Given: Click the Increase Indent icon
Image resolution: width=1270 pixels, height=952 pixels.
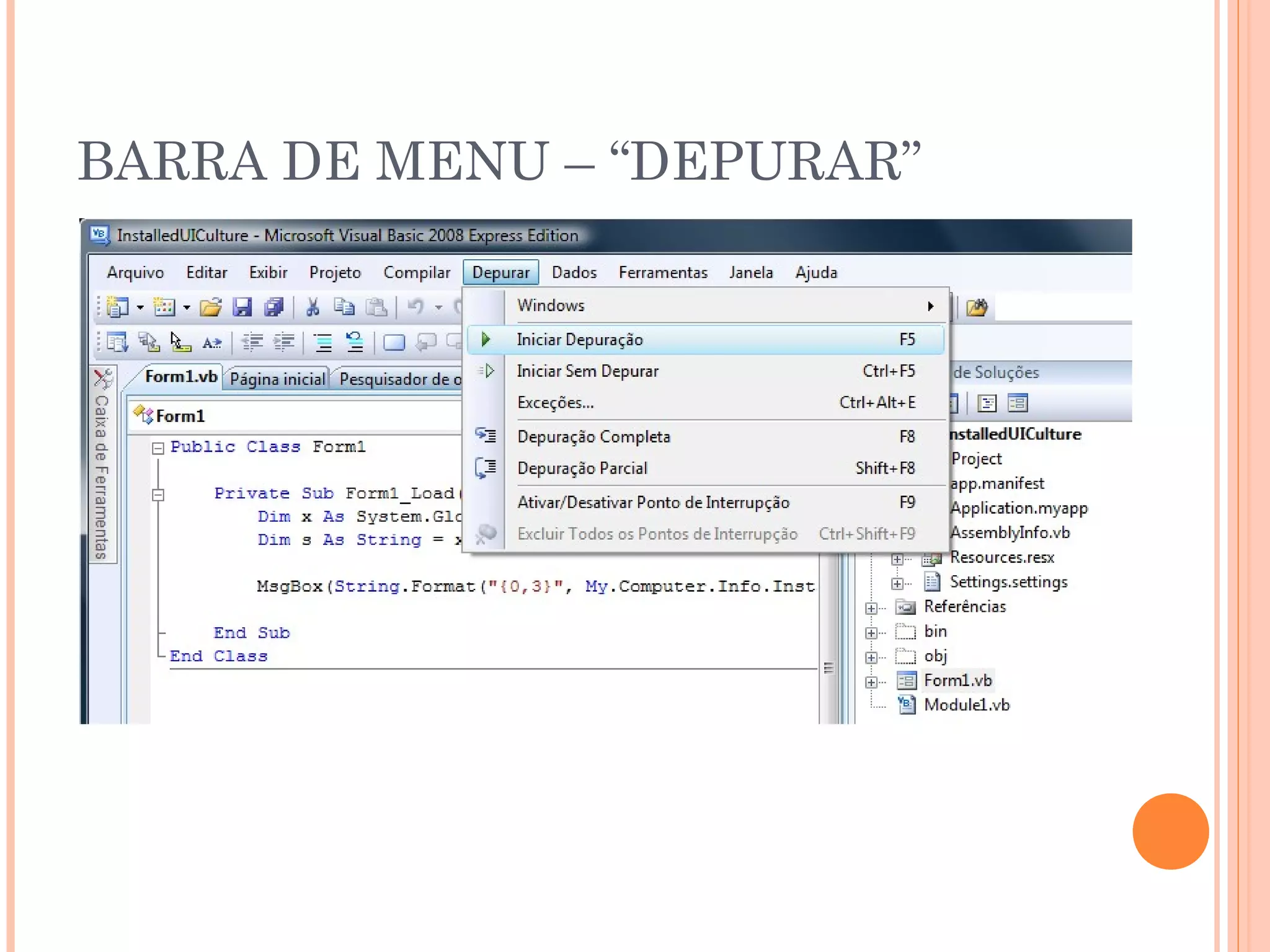Looking at the screenshot, I should click(284, 342).
